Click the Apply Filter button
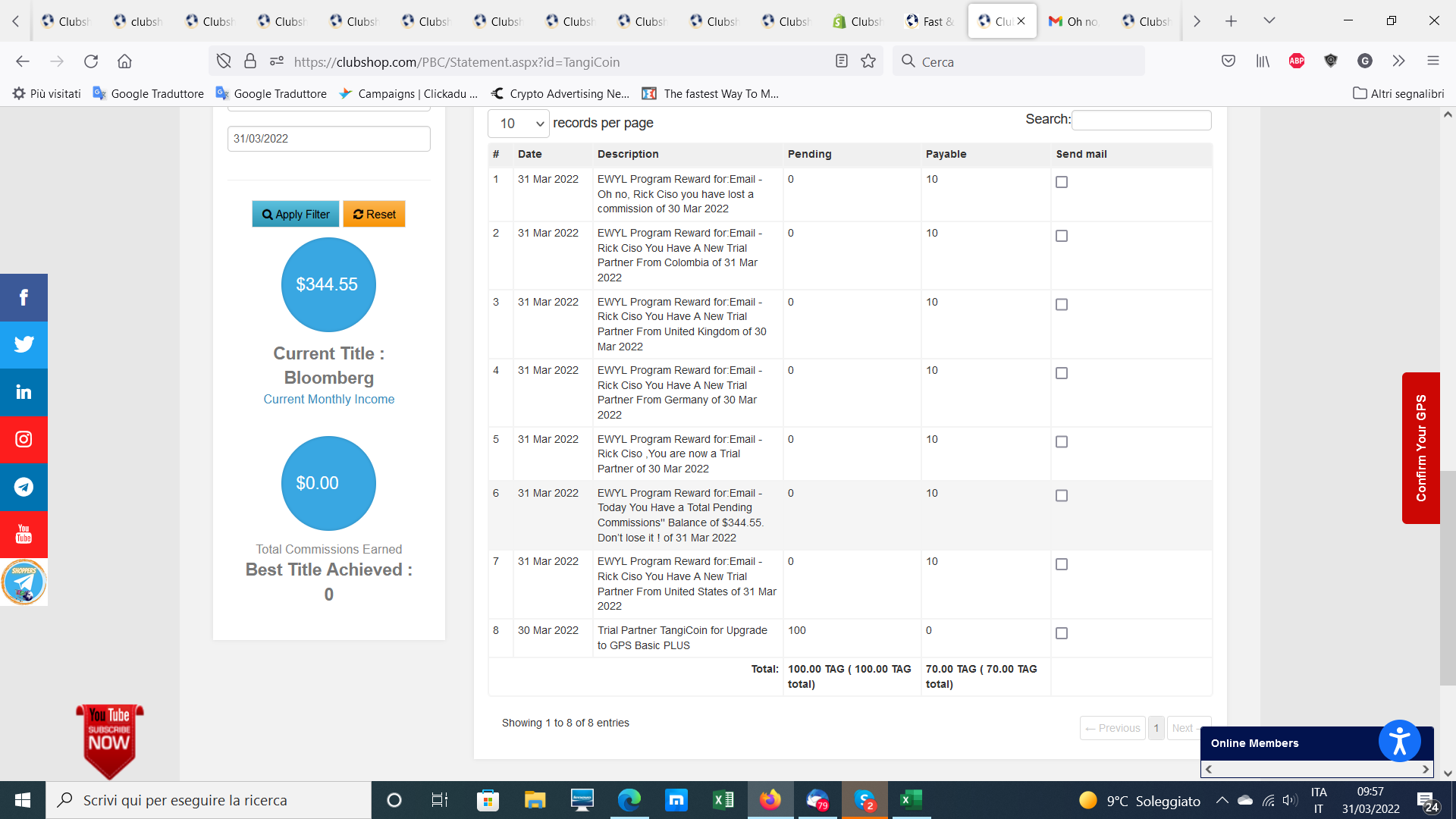 [x=296, y=215]
